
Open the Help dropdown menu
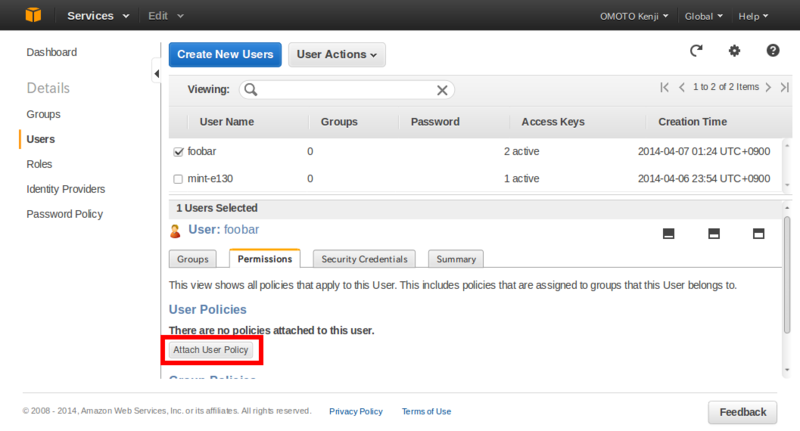(753, 16)
